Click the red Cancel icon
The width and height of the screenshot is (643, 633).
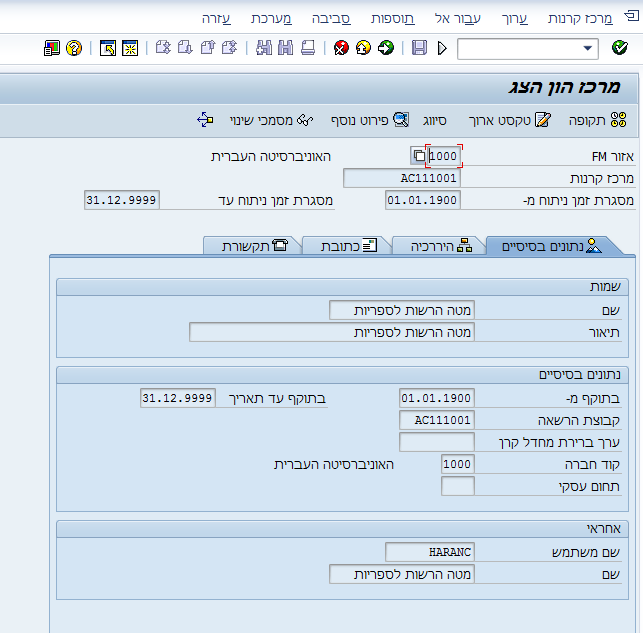click(x=341, y=48)
